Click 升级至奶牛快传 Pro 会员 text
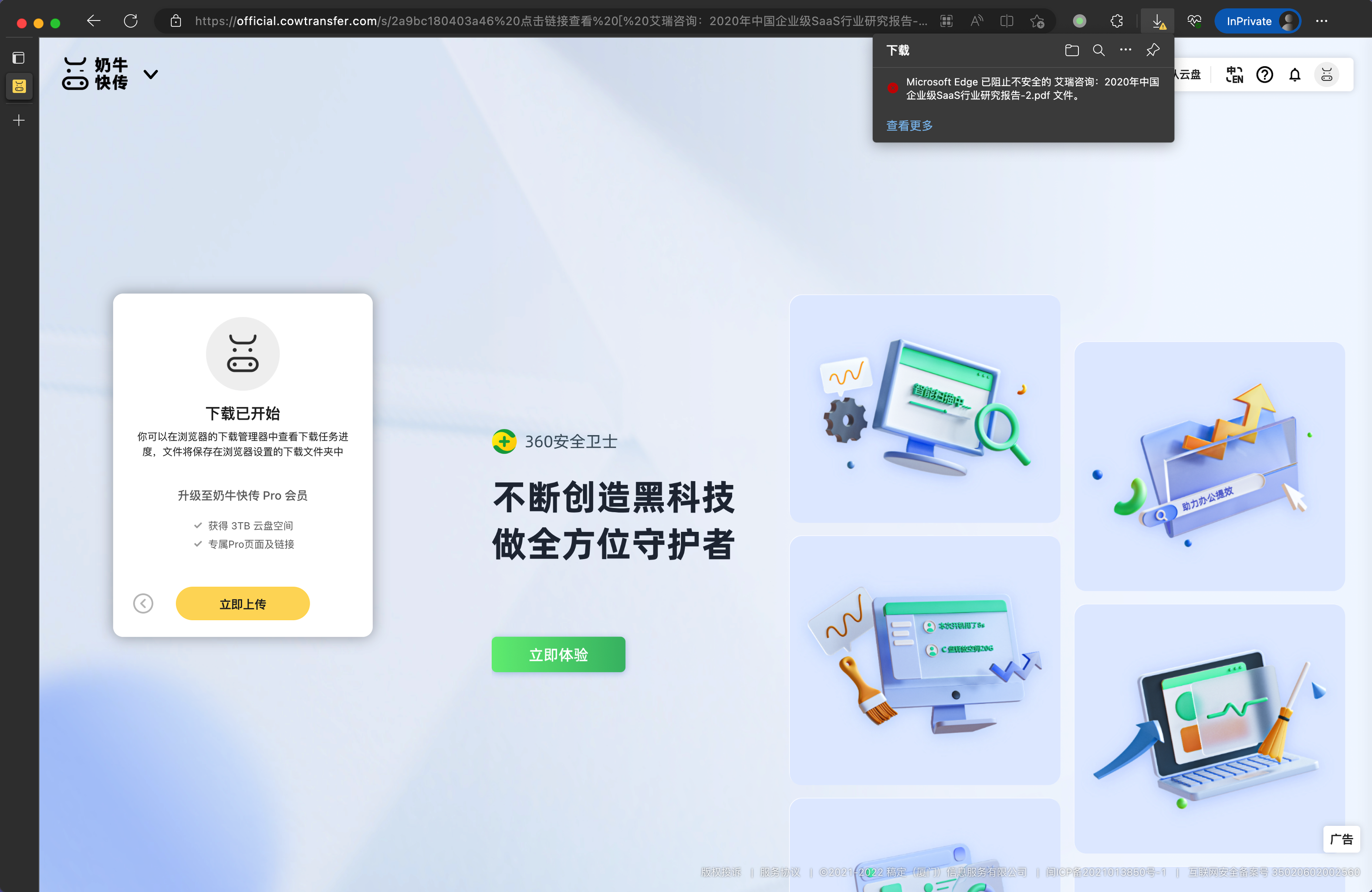Viewport: 1372px width, 892px height. coord(242,495)
